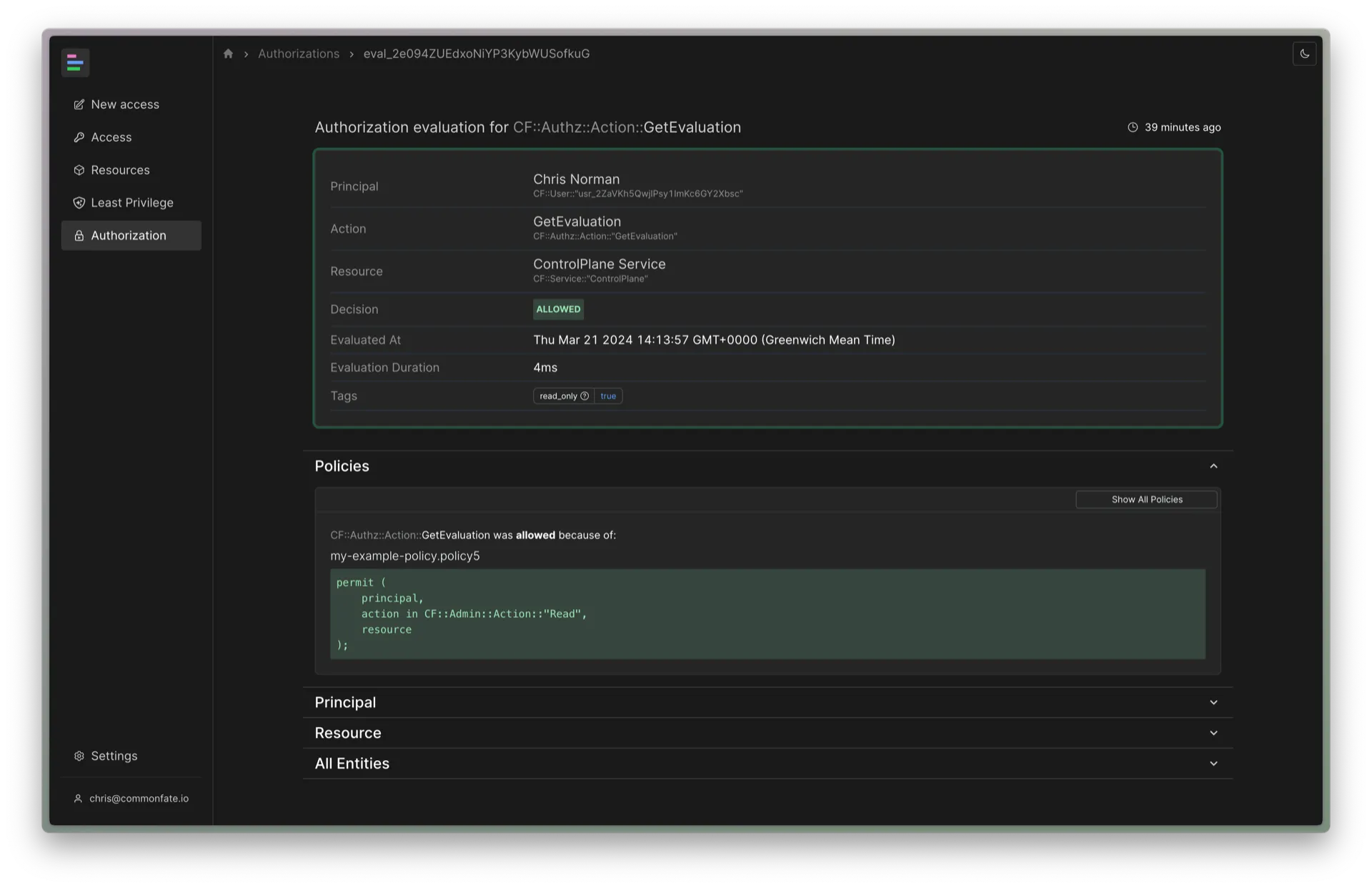Go to New access page
This screenshot has width=1372, height=888.
[x=125, y=104]
